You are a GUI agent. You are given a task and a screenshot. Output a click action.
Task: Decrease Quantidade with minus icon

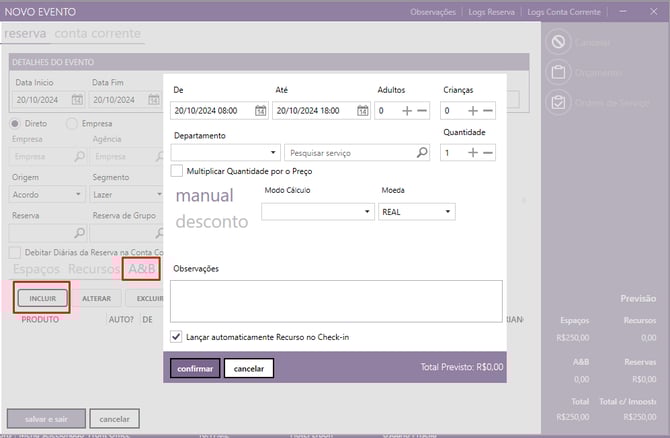tap(487, 153)
